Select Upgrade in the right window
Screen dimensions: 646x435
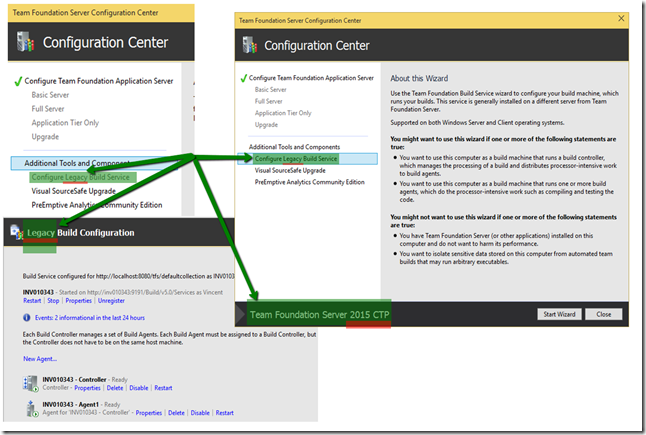tap(266, 125)
